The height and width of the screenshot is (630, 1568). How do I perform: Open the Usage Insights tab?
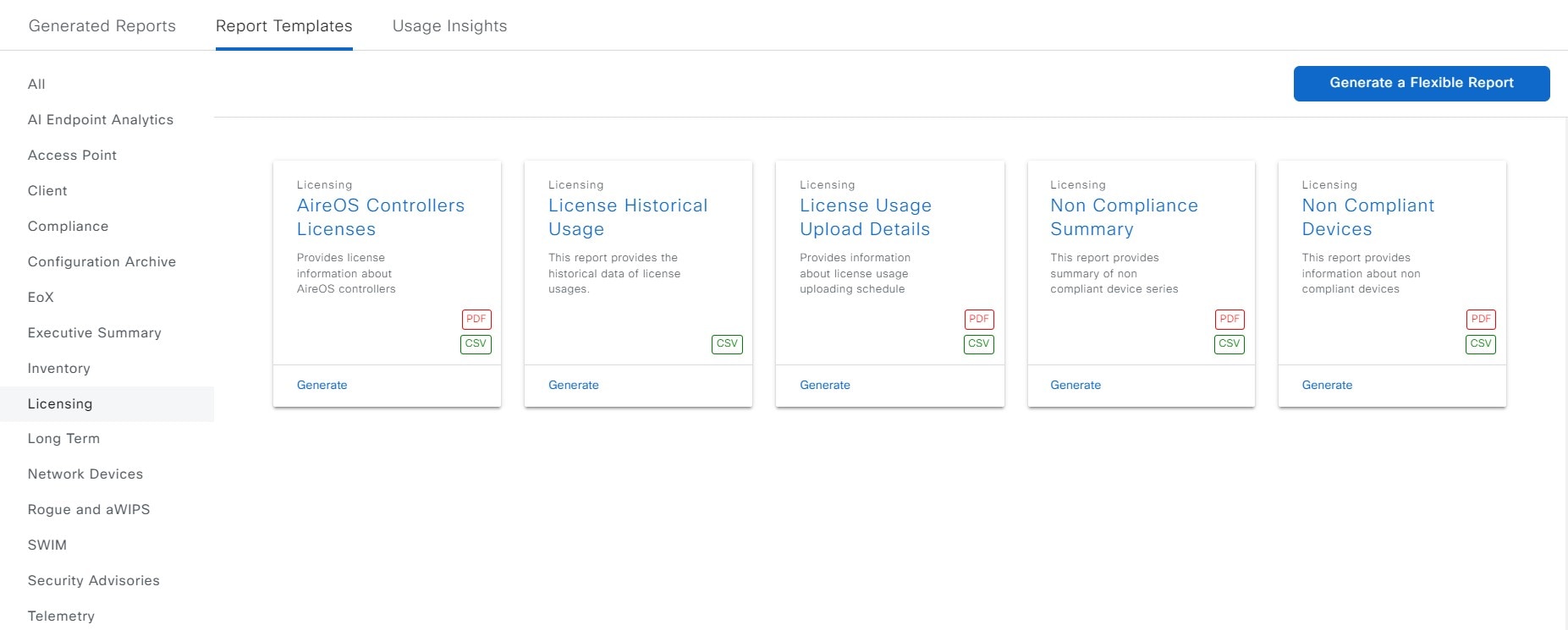click(450, 26)
